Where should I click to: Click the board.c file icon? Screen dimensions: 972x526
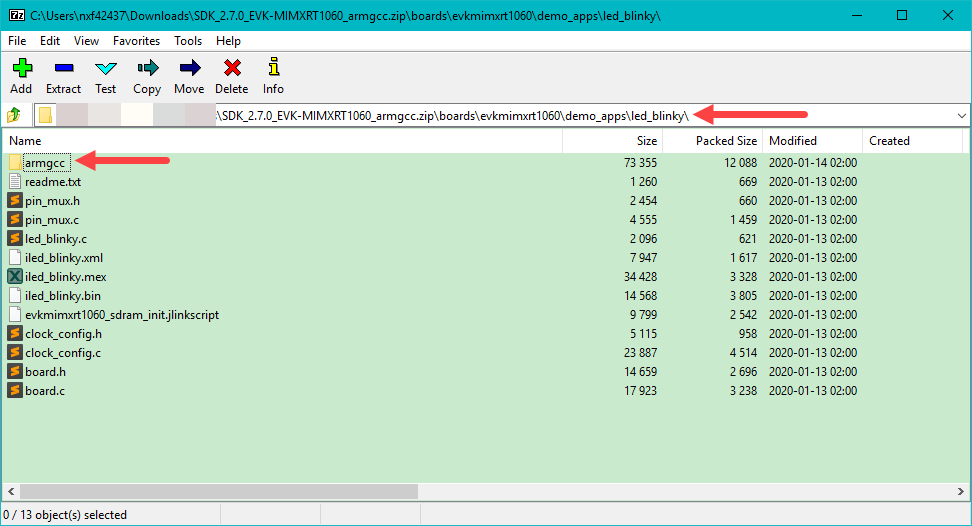click(15, 390)
